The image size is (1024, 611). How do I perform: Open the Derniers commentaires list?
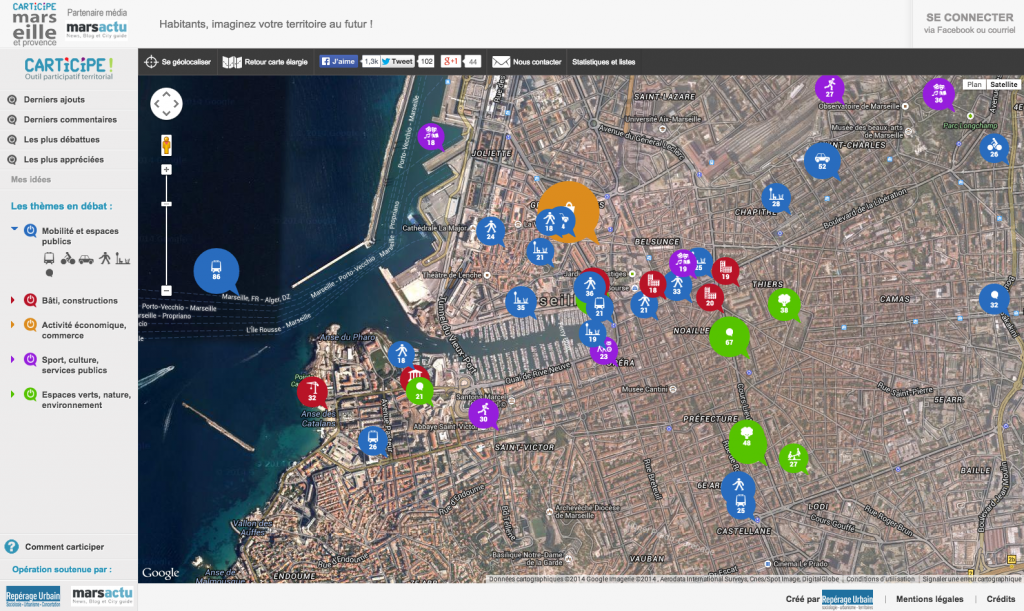pos(70,120)
